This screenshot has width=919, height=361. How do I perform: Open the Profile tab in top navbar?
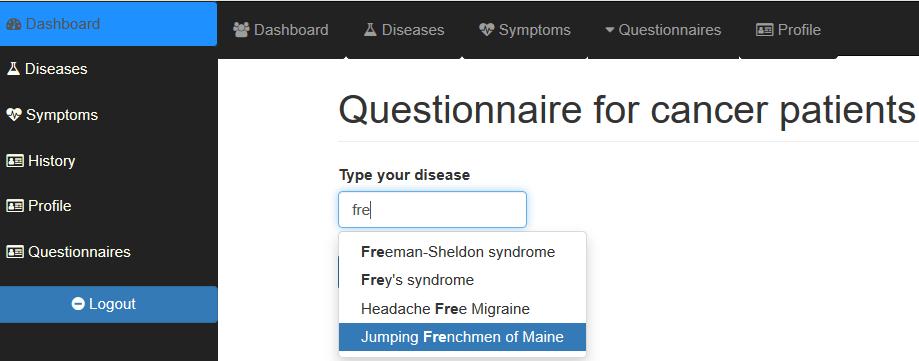tap(788, 30)
